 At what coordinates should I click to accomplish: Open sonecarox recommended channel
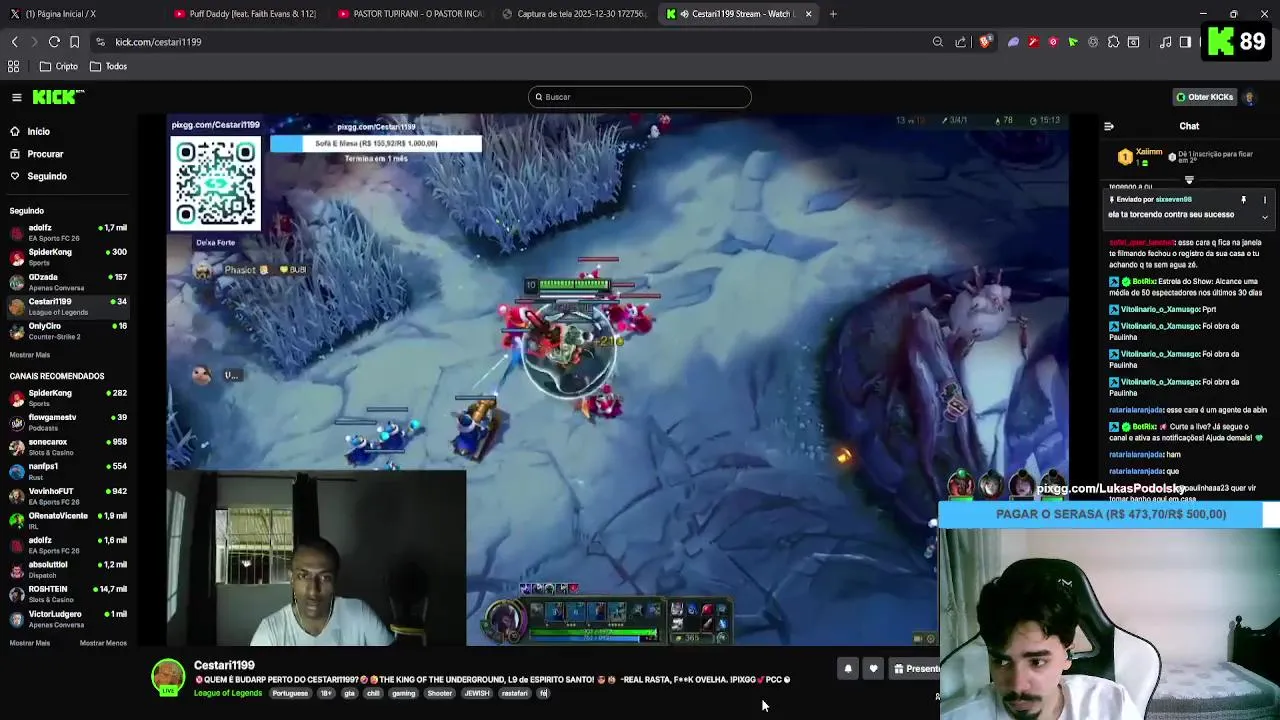68,446
